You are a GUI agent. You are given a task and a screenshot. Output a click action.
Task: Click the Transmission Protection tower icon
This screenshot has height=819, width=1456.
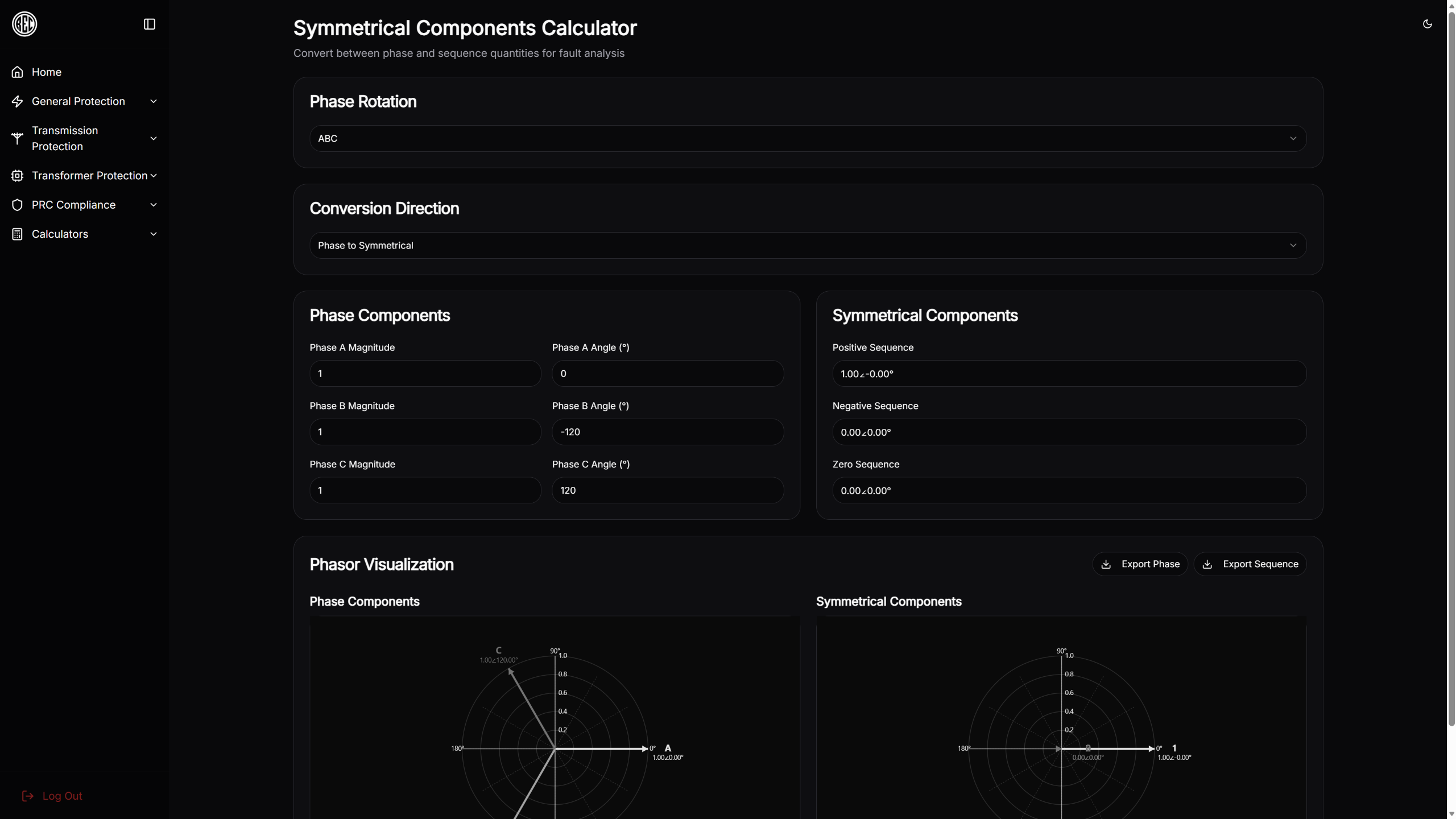click(x=17, y=138)
